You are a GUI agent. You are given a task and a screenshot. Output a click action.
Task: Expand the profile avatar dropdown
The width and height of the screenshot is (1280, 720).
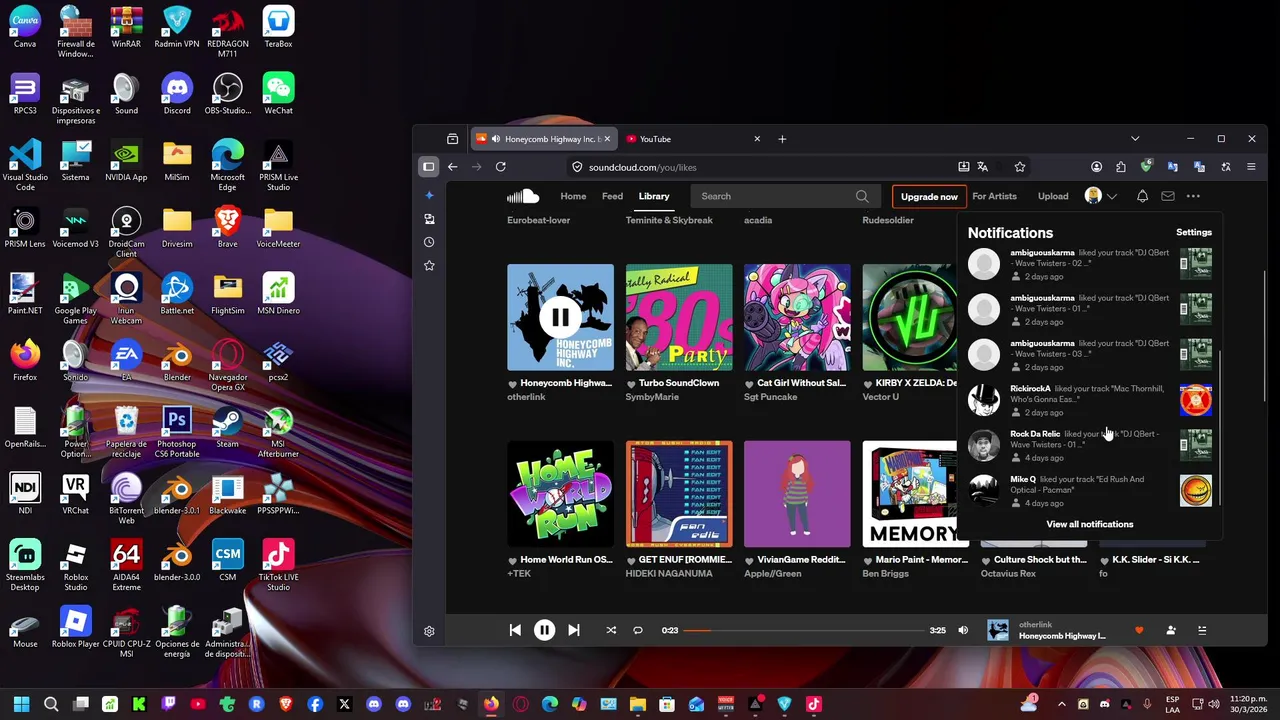pyautogui.click(x=1101, y=196)
